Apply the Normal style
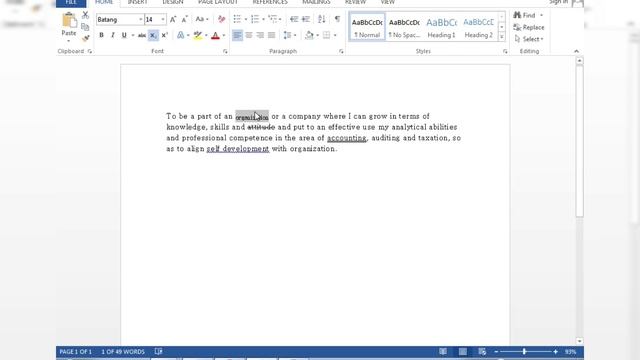The width and height of the screenshot is (640, 360). pyautogui.click(x=367, y=27)
